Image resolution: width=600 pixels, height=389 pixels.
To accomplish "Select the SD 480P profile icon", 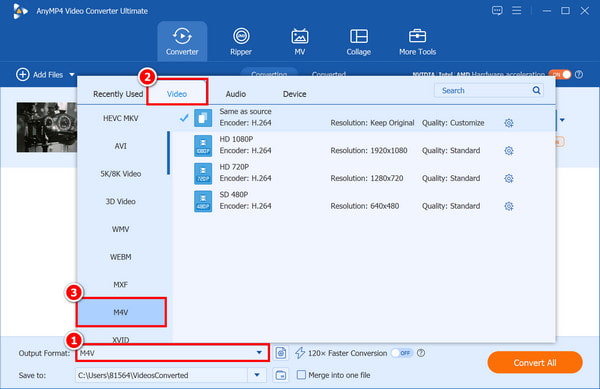I will click(203, 201).
